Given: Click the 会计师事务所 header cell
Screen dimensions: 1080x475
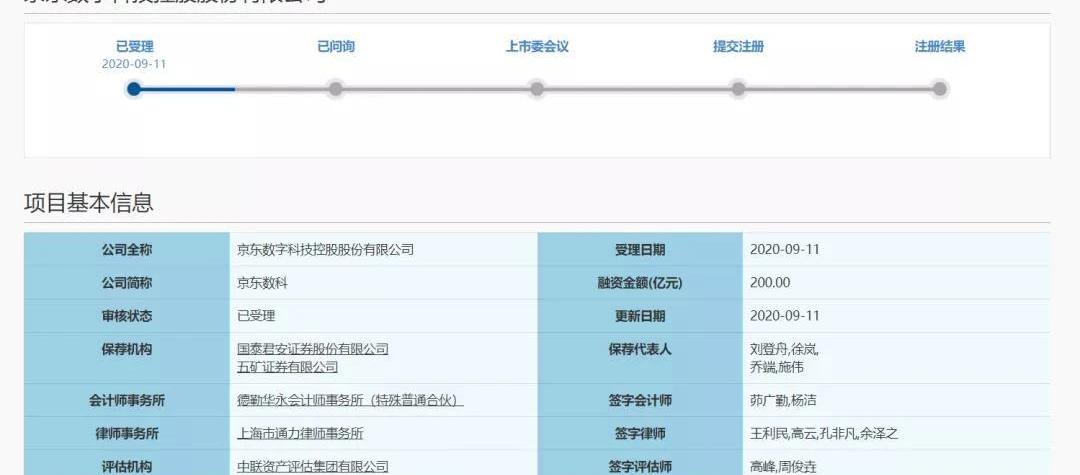Looking at the screenshot, I should [x=127, y=400].
